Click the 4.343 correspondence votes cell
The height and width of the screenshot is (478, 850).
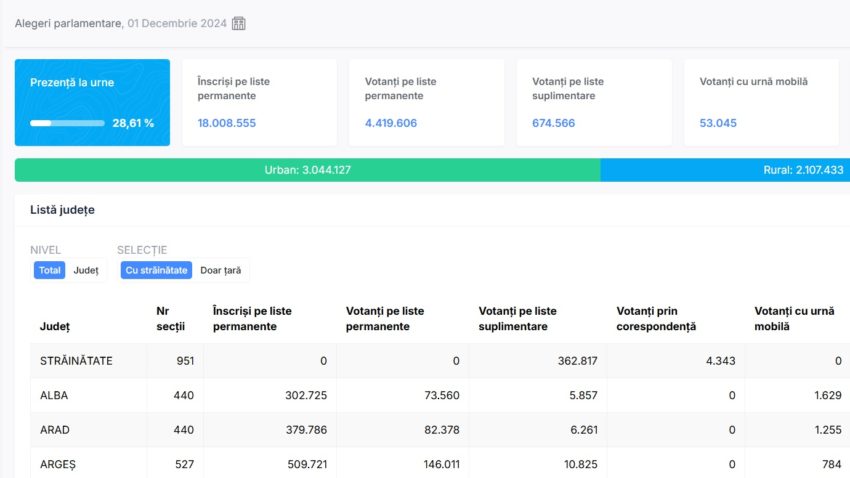click(720, 361)
